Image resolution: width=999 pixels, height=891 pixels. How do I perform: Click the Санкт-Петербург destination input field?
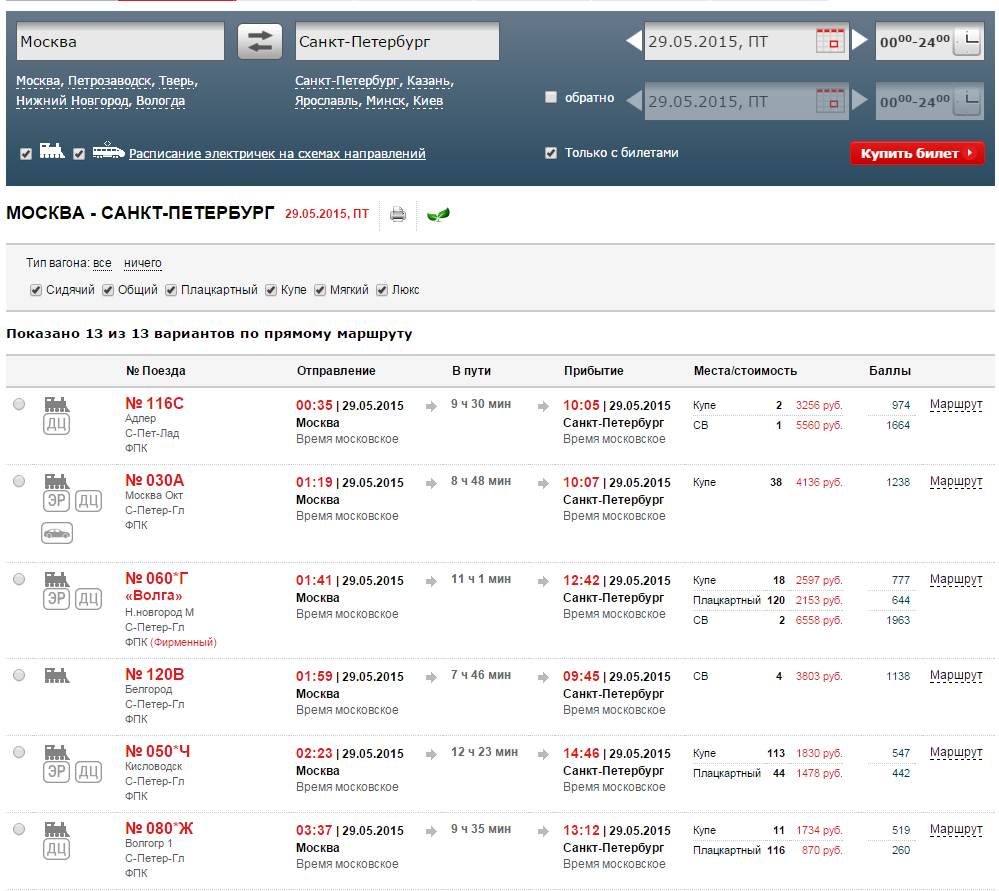(x=397, y=41)
